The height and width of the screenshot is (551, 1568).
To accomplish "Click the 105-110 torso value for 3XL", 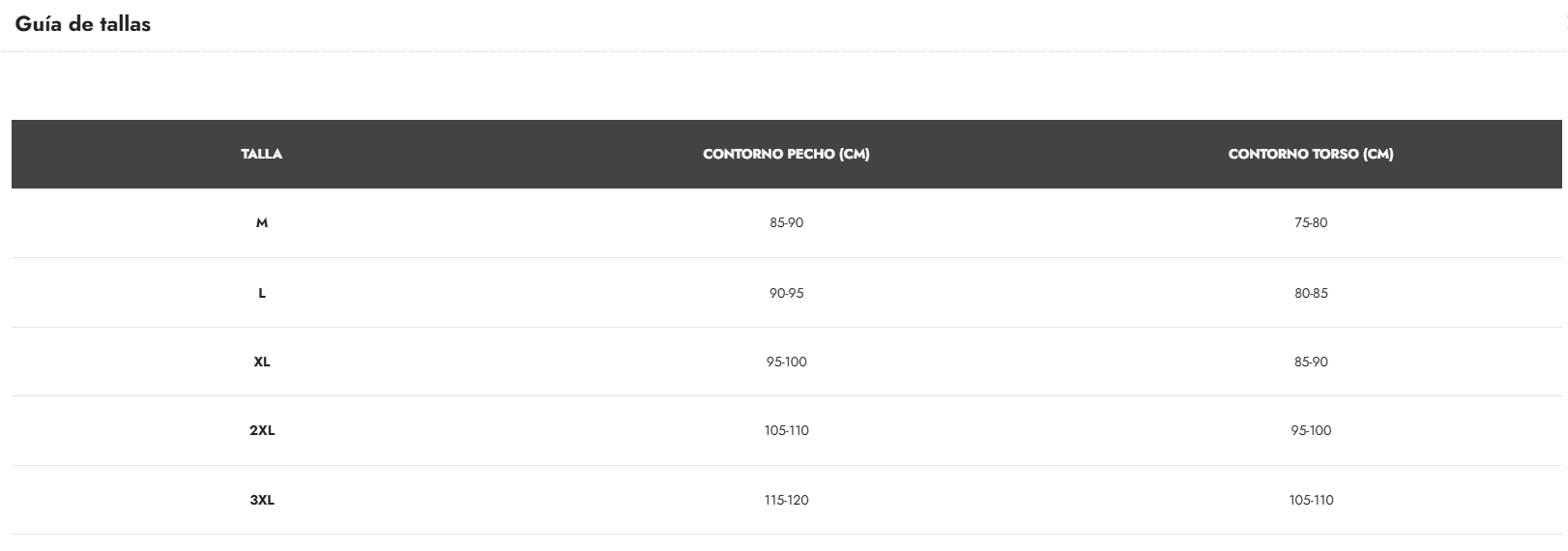I will 1310,500.
